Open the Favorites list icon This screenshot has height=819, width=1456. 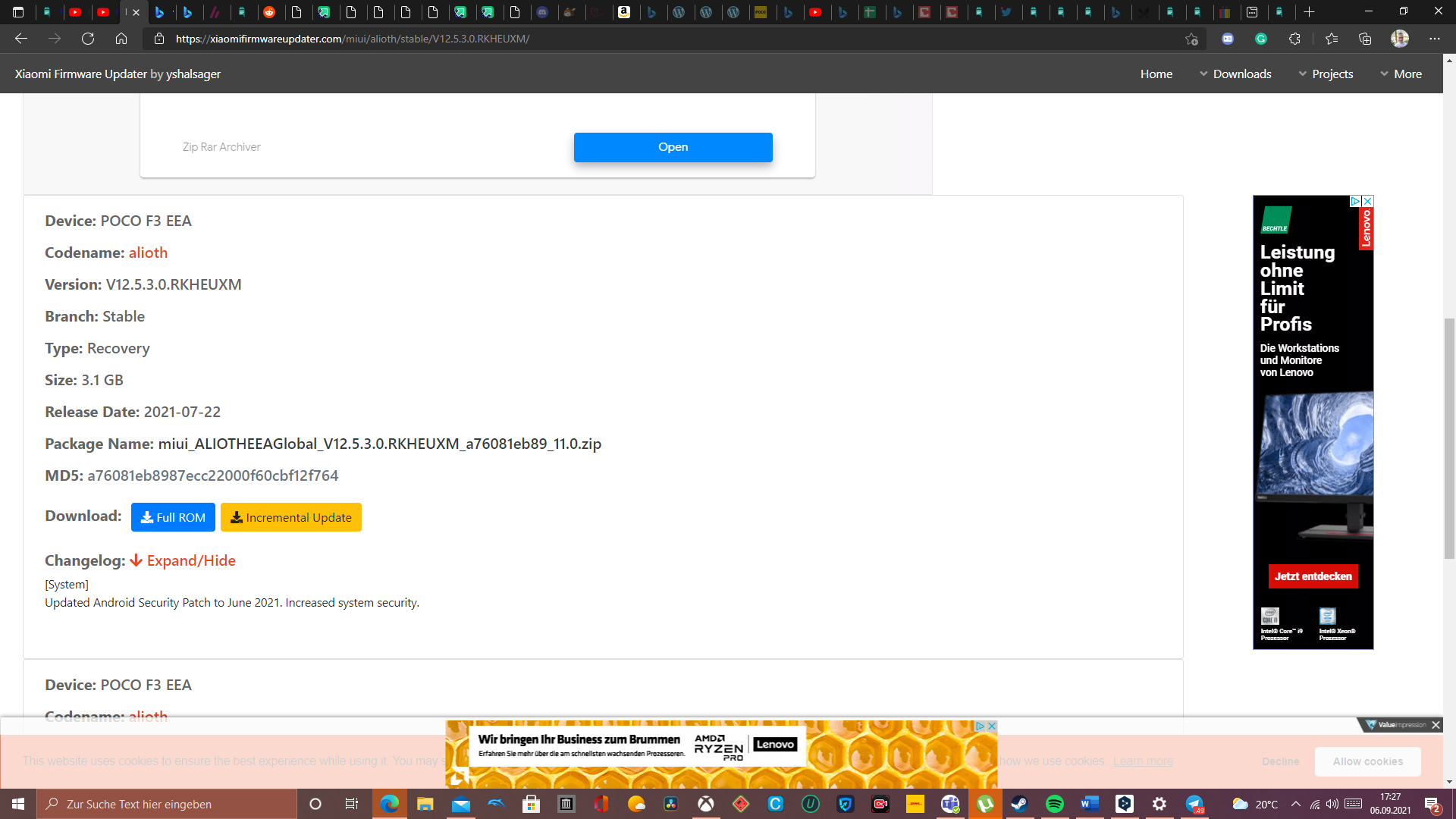click(1332, 39)
